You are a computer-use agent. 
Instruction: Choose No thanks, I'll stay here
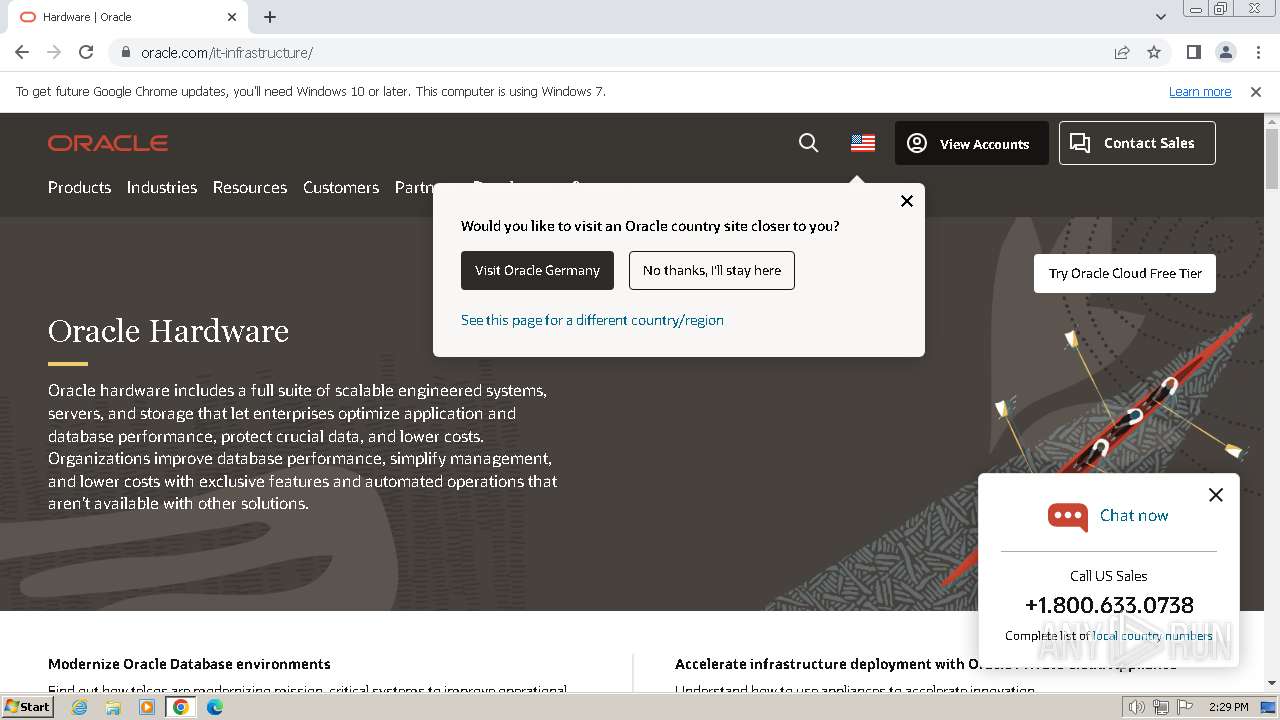(712, 270)
